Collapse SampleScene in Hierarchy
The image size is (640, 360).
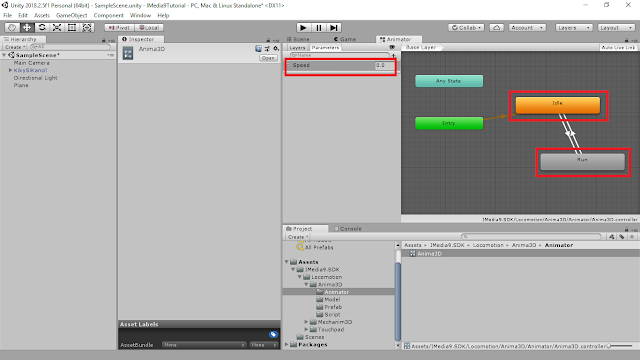(x=4, y=55)
